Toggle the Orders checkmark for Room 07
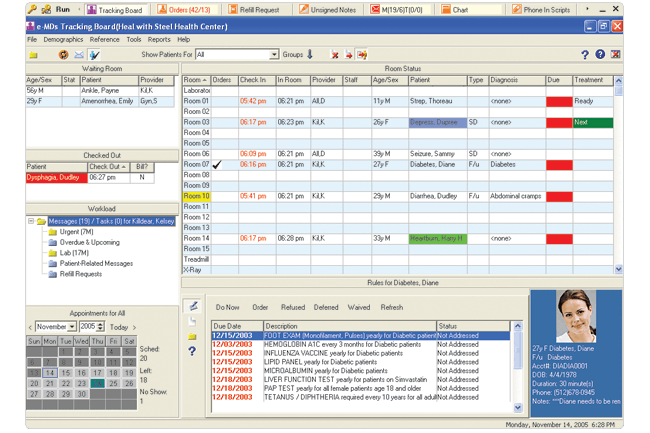This screenshot has height=433, width=650. pos(217,164)
